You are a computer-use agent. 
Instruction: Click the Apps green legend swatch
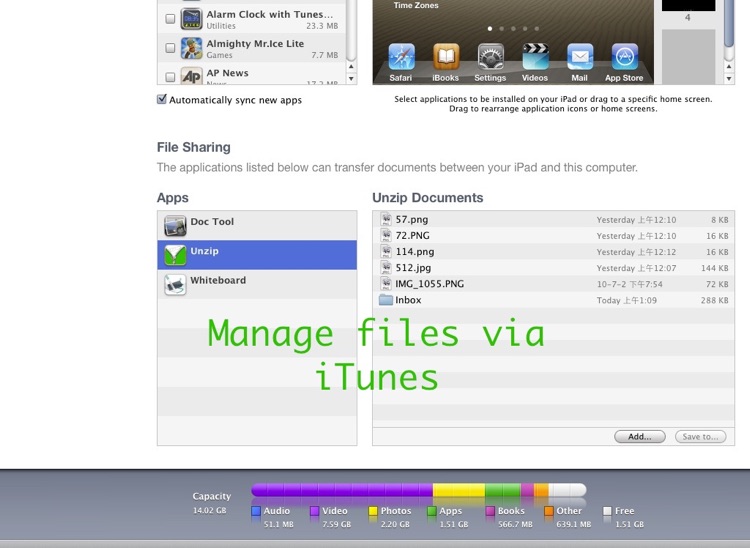(431, 511)
